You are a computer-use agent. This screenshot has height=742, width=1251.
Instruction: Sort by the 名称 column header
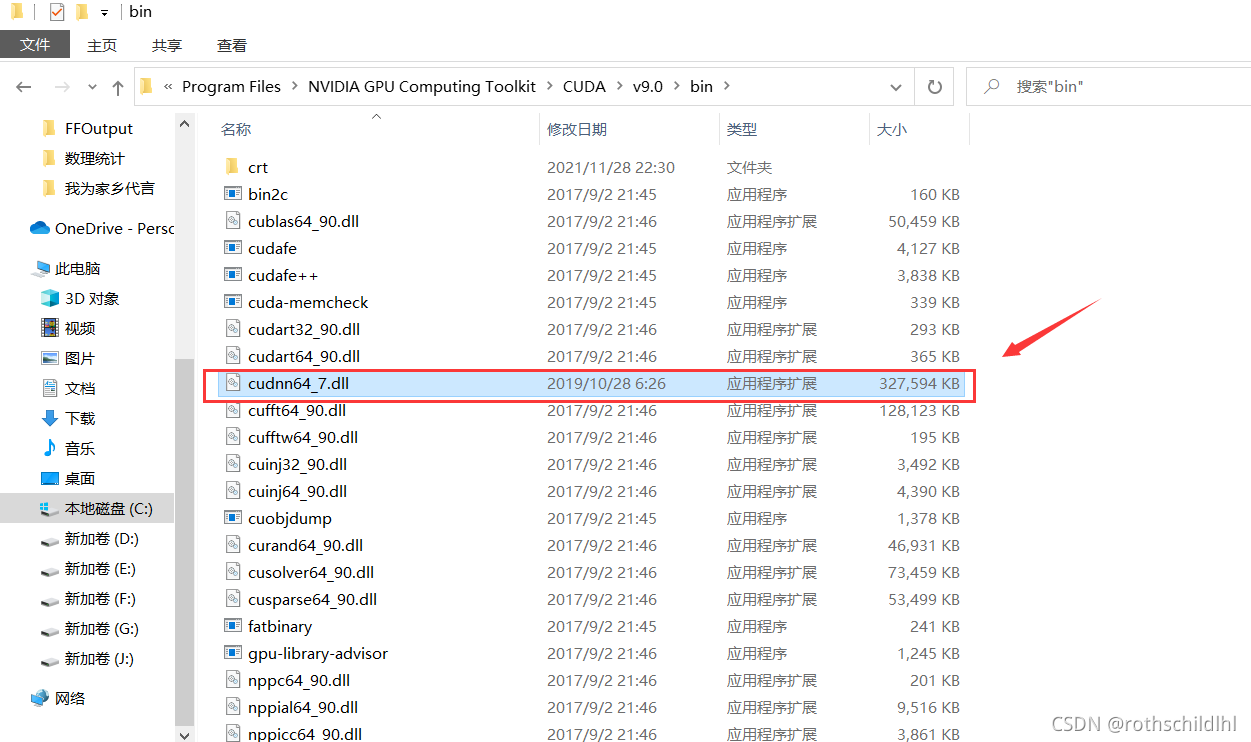coord(236,129)
